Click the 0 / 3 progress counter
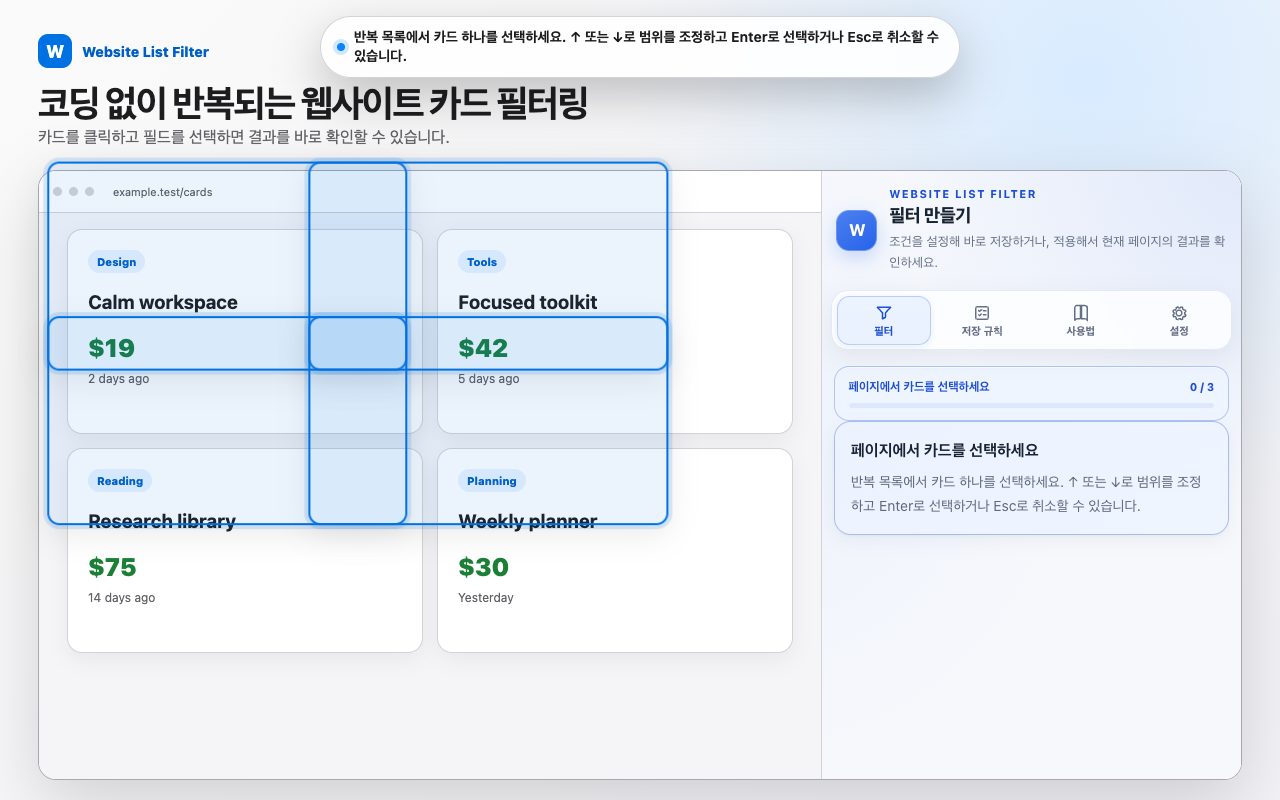 (x=1201, y=387)
